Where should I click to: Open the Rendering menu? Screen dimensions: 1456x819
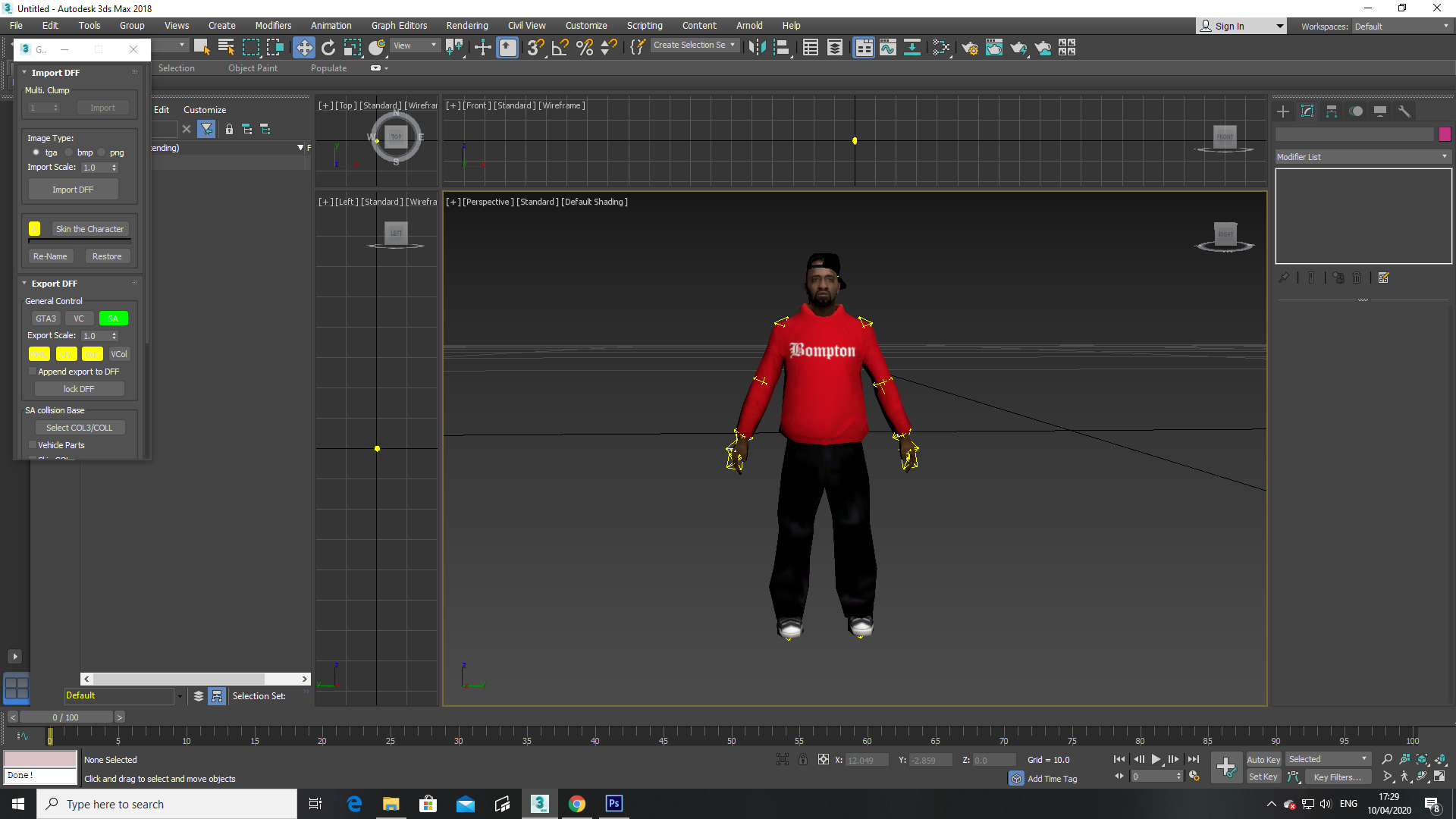point(467,26)
